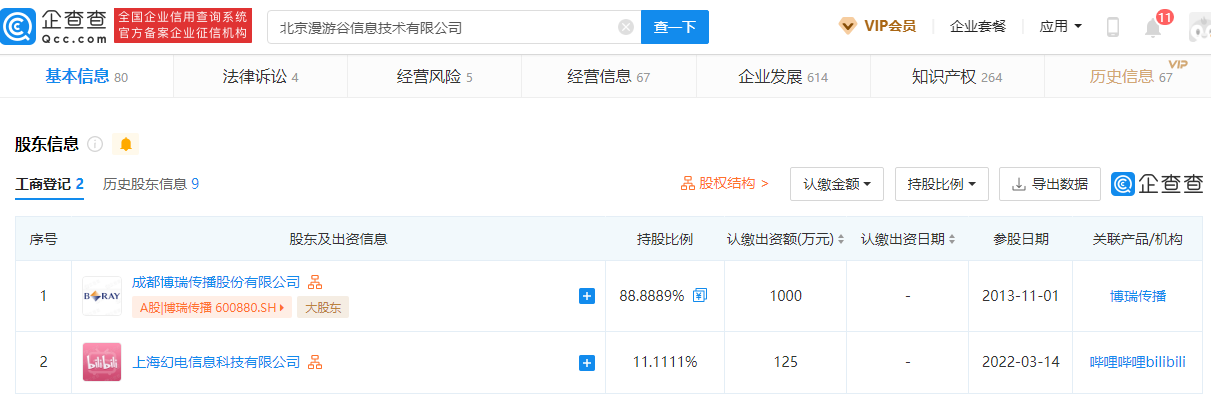The width and height of the screenshot is (1211, 404).
Task: Click the detail icon beside 88.8889%
Action: point(700,295)
